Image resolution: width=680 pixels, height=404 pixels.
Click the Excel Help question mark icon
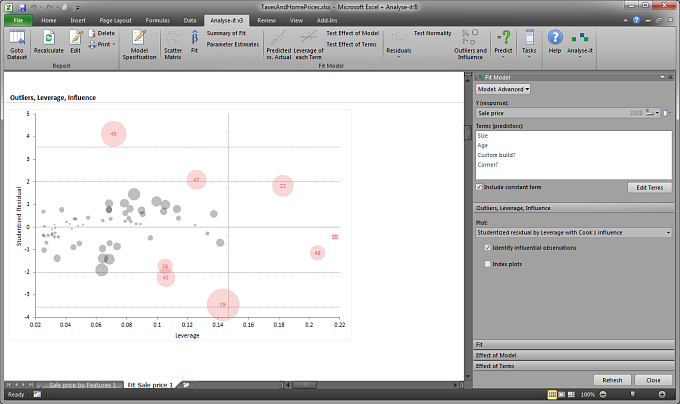(x=636, y=20)
